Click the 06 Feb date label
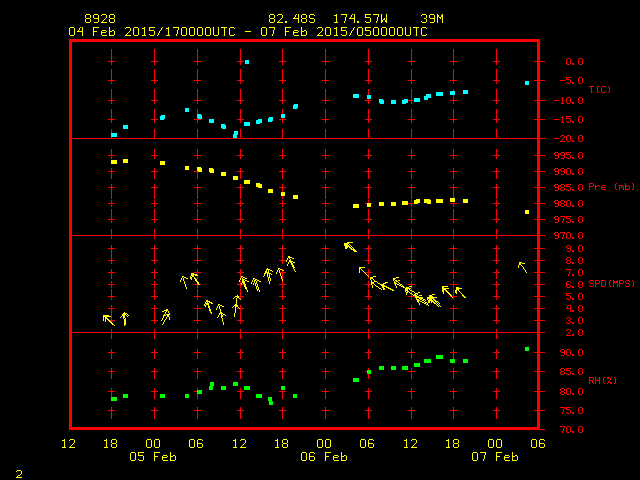The width and height of the screenshot is (640, 480). click(x=324, y=457)
